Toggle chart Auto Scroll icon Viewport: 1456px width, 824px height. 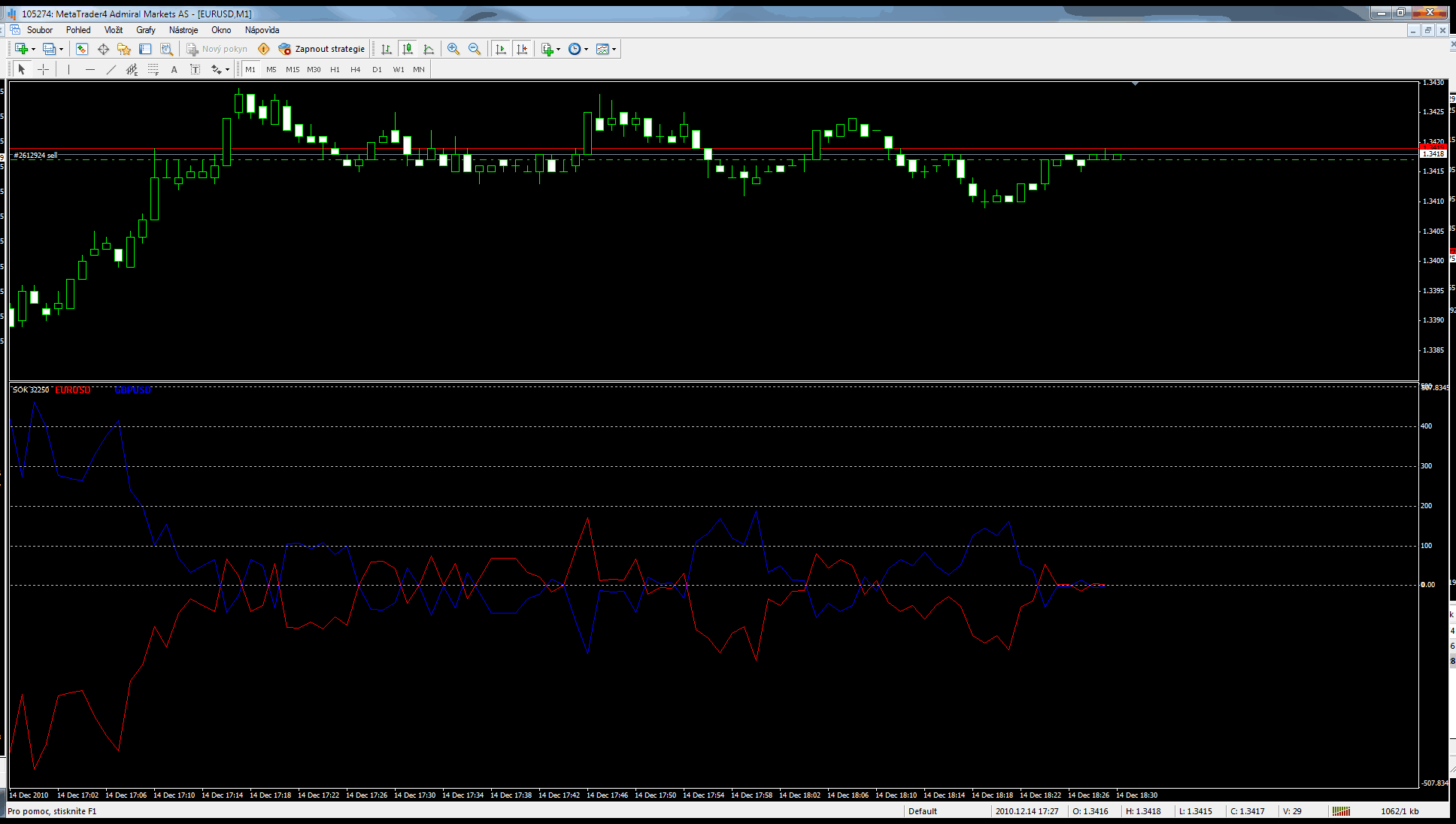[501, 49]
